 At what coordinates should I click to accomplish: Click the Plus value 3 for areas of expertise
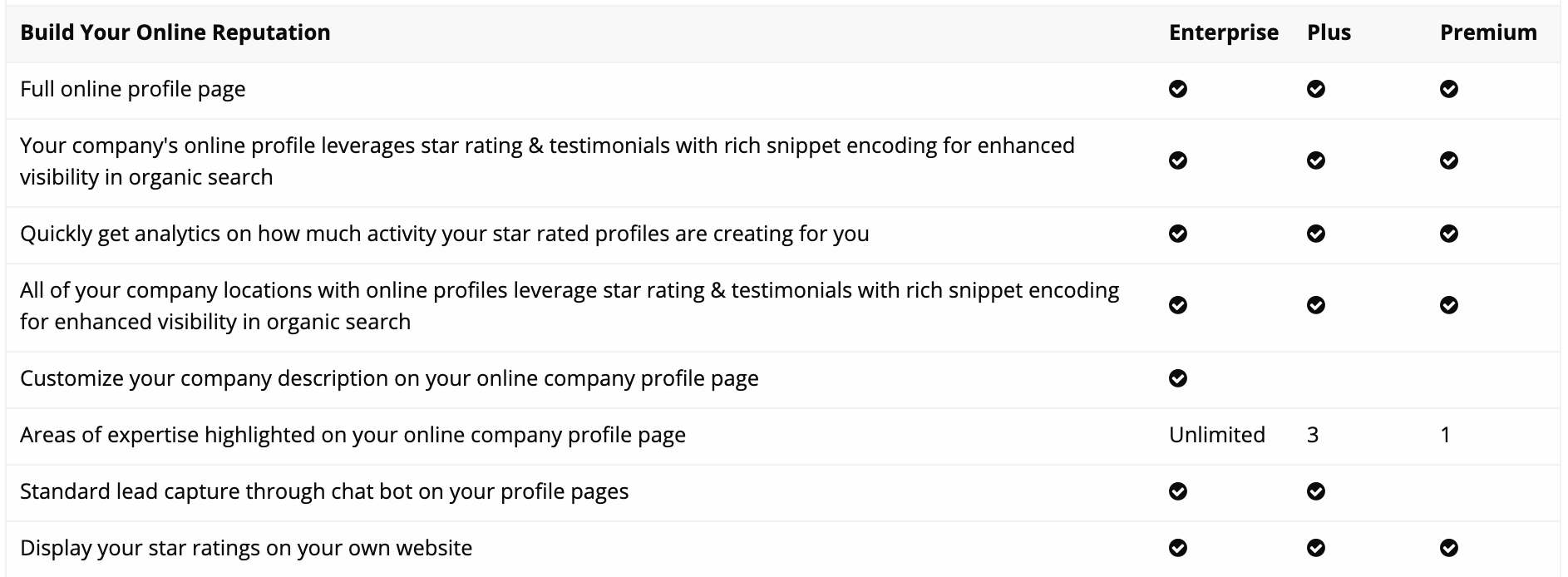click(x=1313, y=435)
